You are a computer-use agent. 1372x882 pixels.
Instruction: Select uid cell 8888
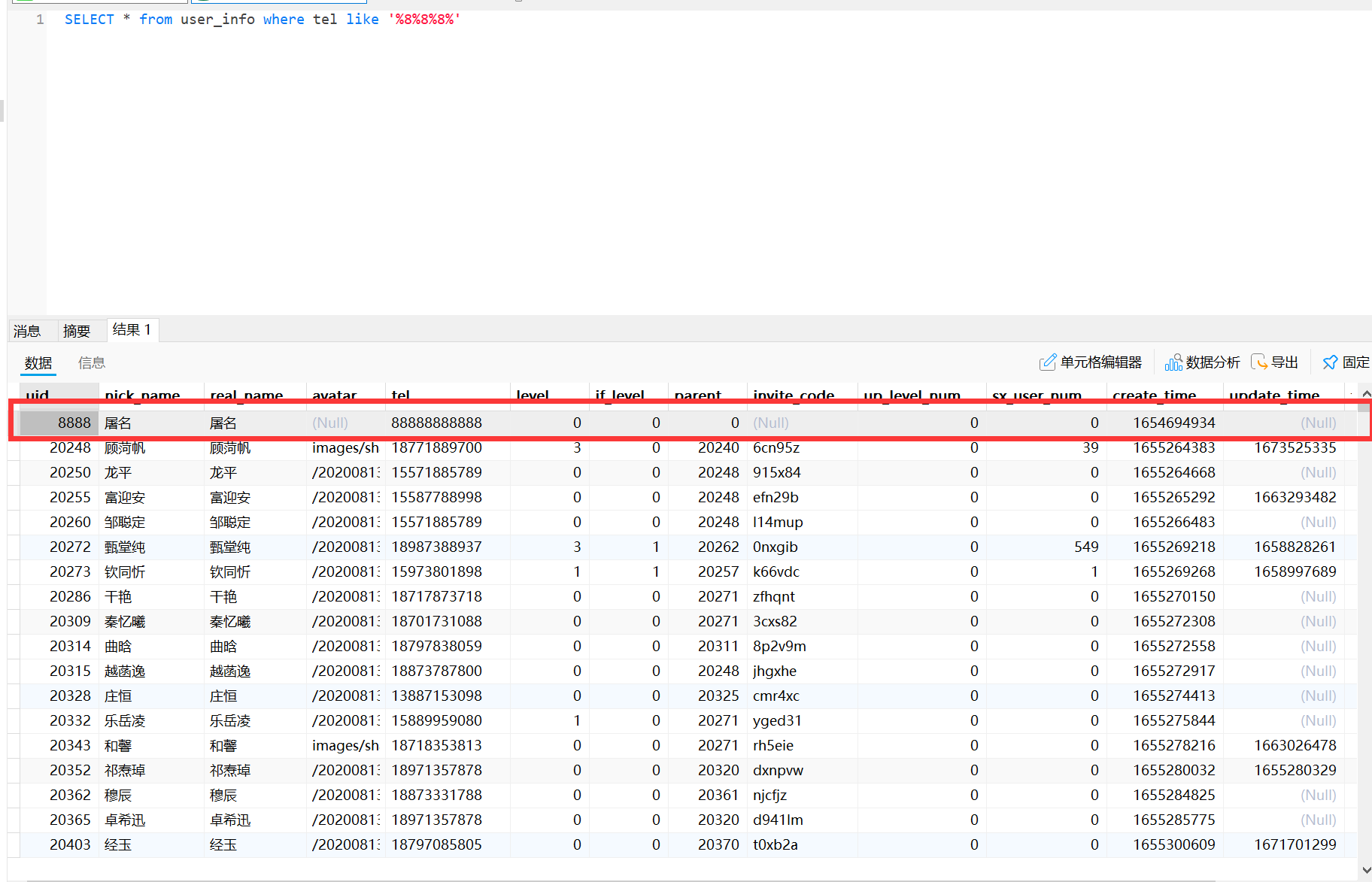(59, 423)
